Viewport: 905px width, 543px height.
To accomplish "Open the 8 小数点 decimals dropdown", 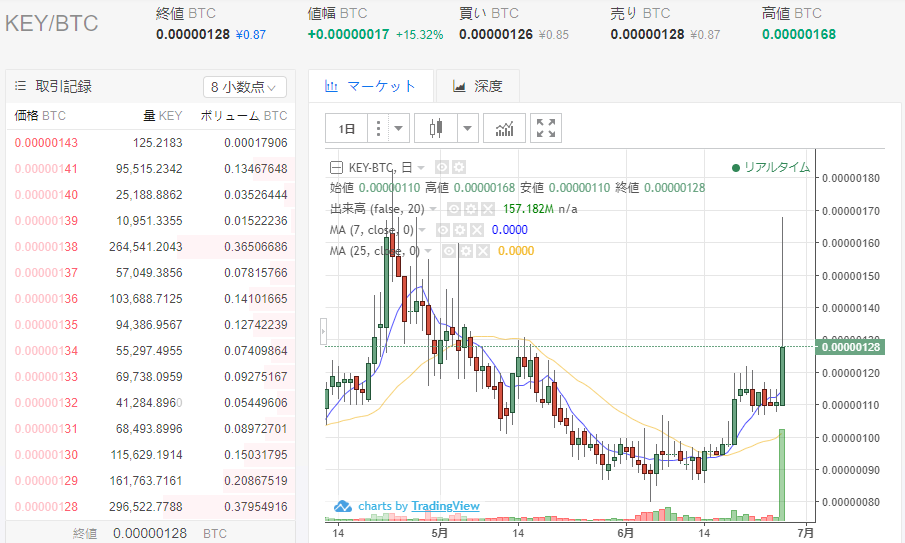I will pyautogui.click(x=245, y=87).
